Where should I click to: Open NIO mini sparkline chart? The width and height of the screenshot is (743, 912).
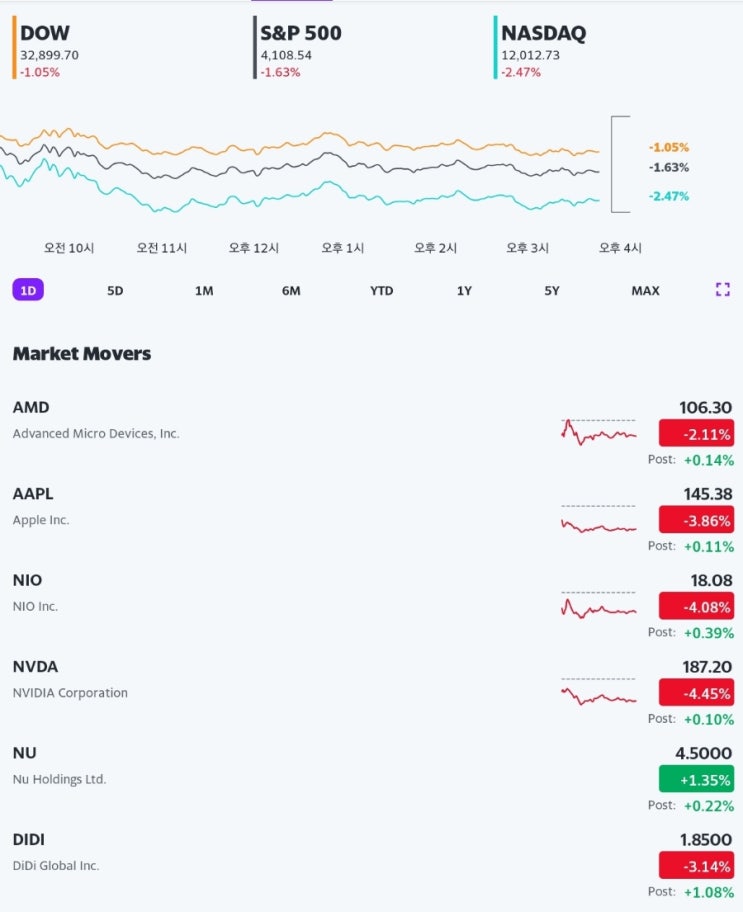[x=599, y=605]
